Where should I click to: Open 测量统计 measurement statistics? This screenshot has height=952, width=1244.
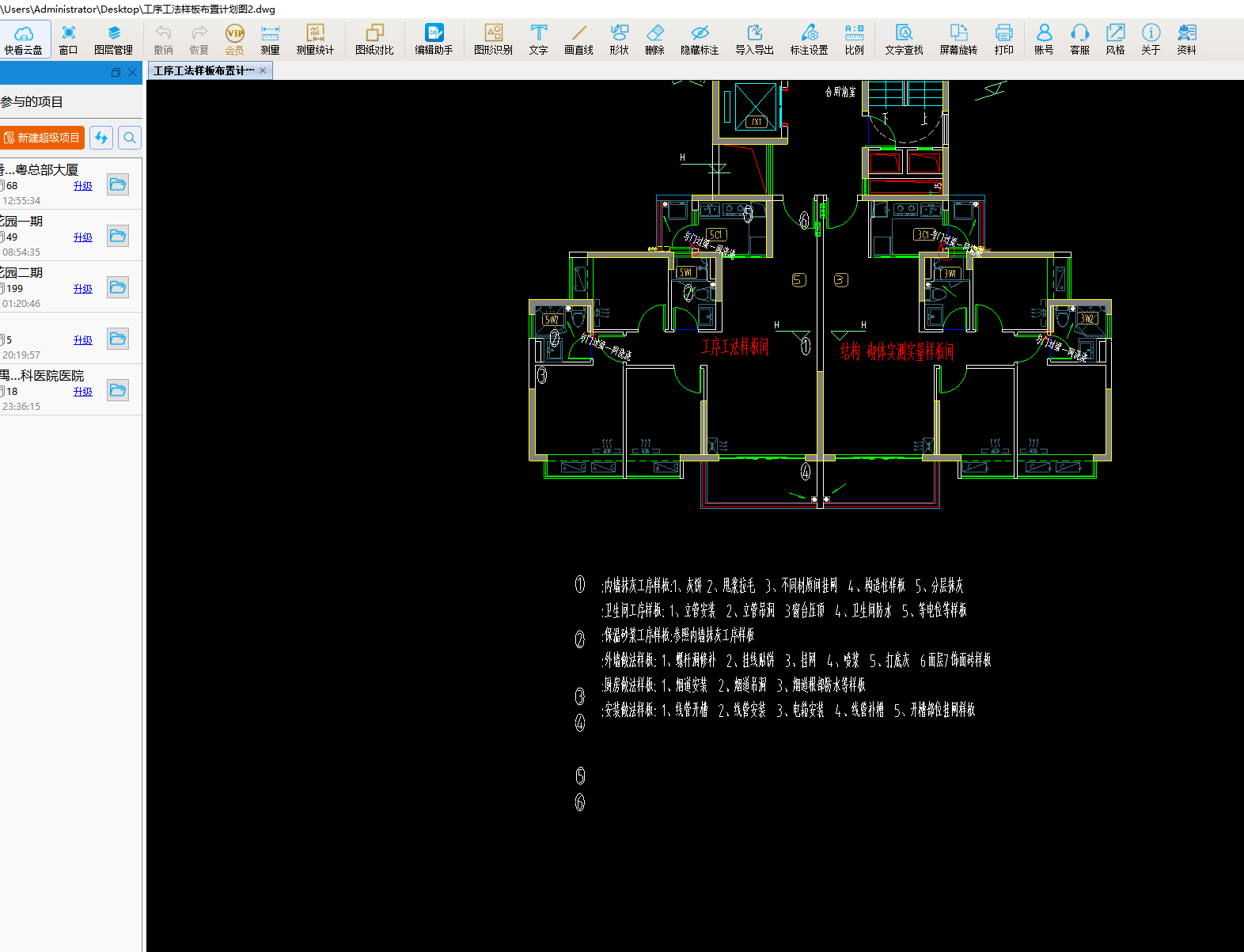click(315, 40)
